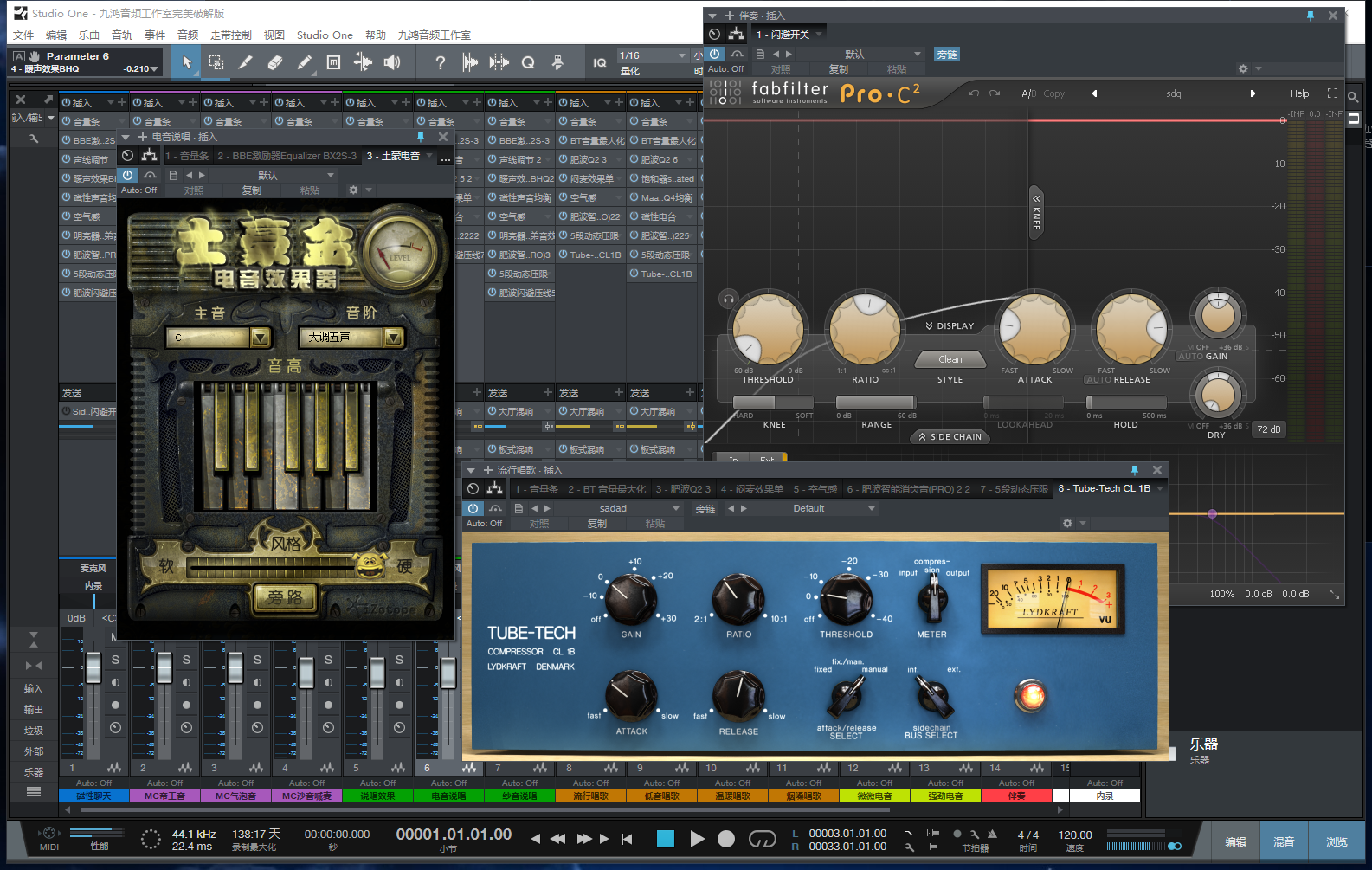1372x870 pixels.
Task: Expand the 1/16 quantize dropdown
Action: point(680,55)
